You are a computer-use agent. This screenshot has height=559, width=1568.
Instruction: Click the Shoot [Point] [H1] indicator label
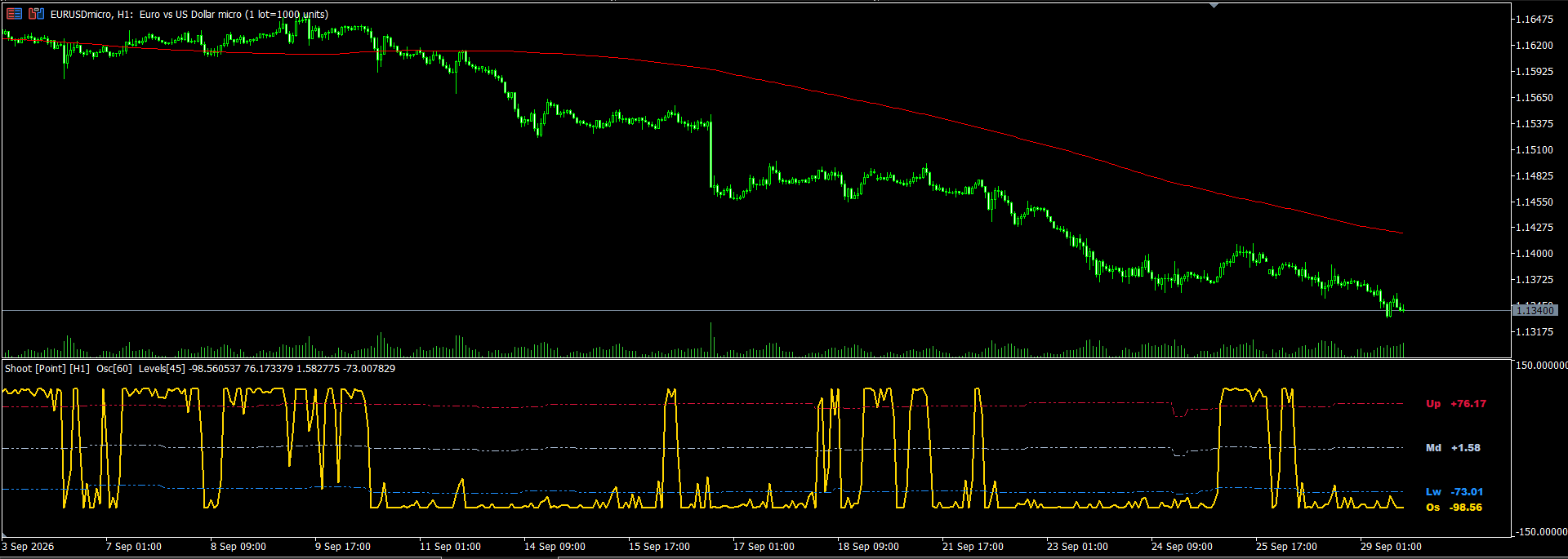coord(47,369)
